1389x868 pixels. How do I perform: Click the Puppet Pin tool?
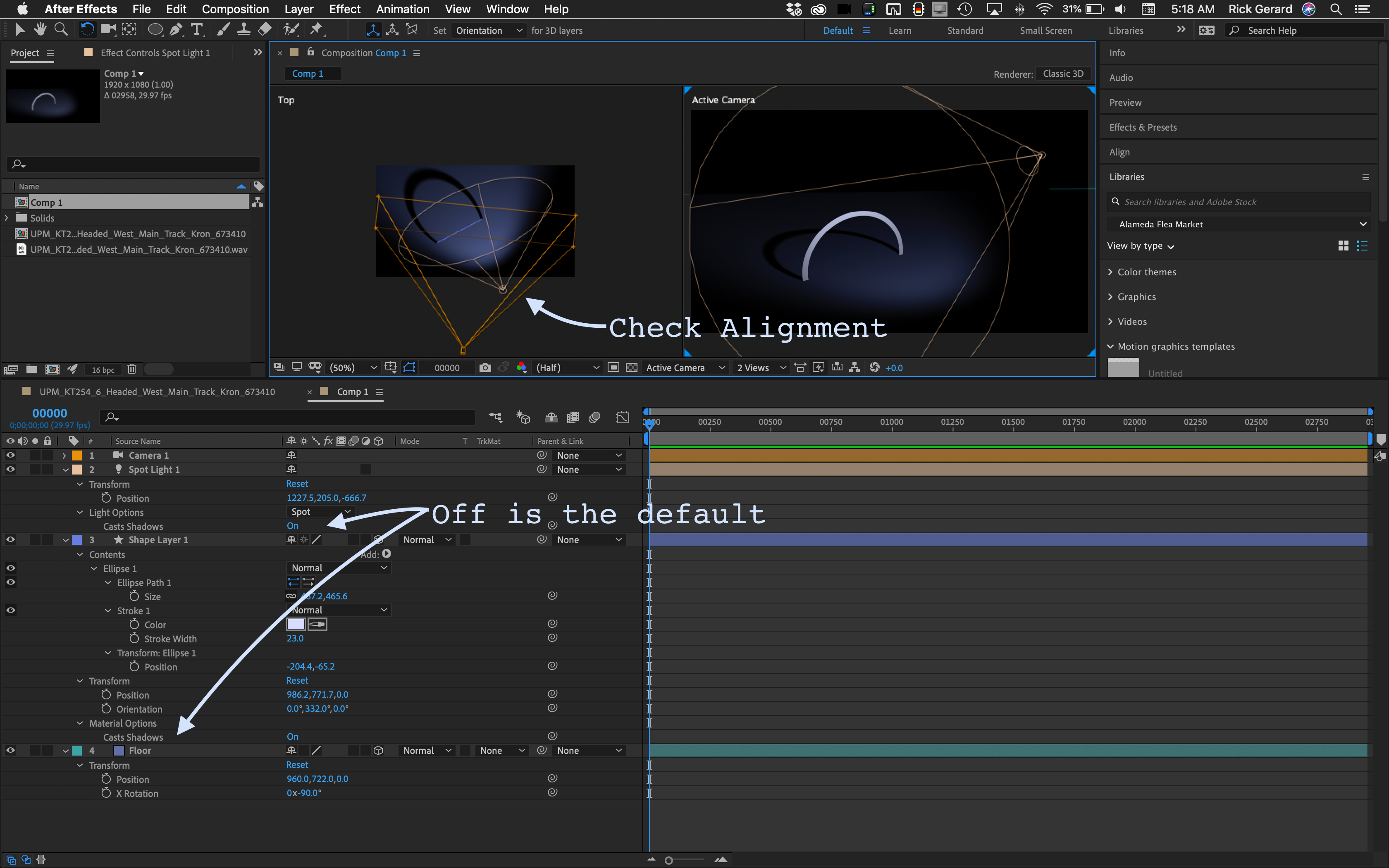click(x=316, y=30)
